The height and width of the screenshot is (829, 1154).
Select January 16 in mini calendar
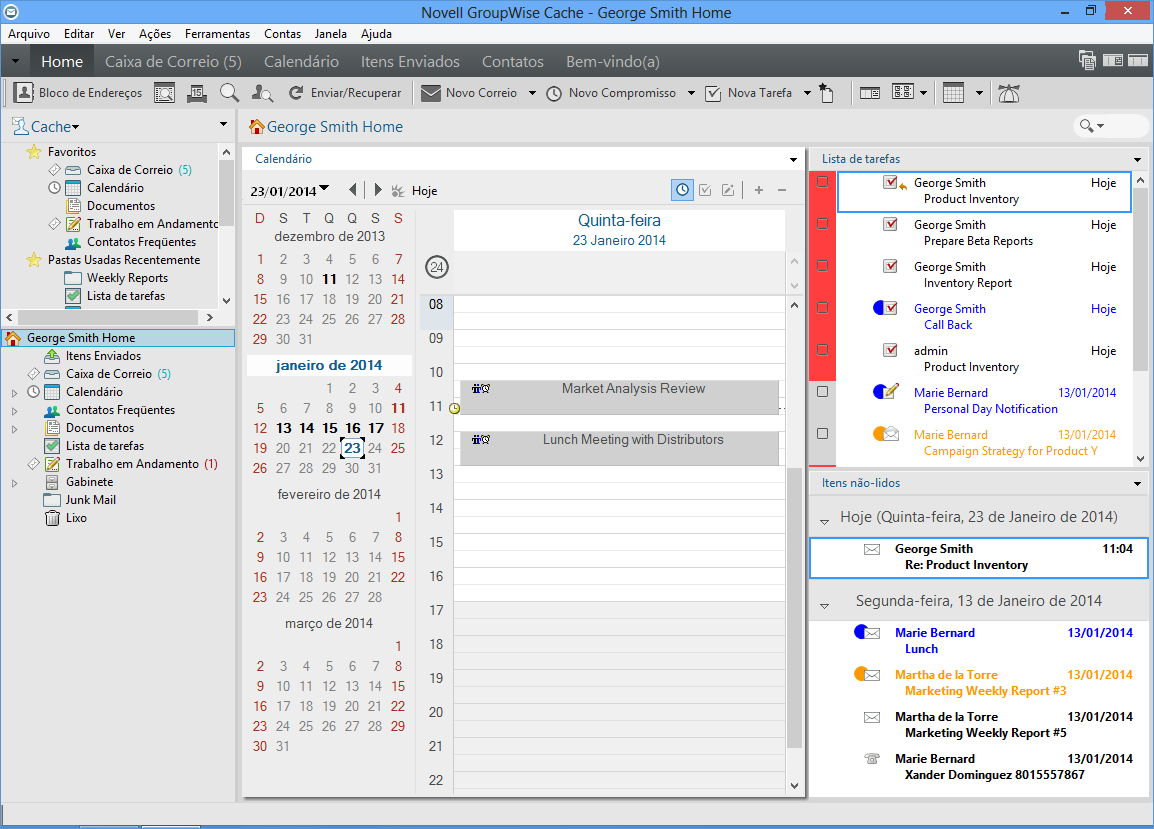(x=353, y=428)
